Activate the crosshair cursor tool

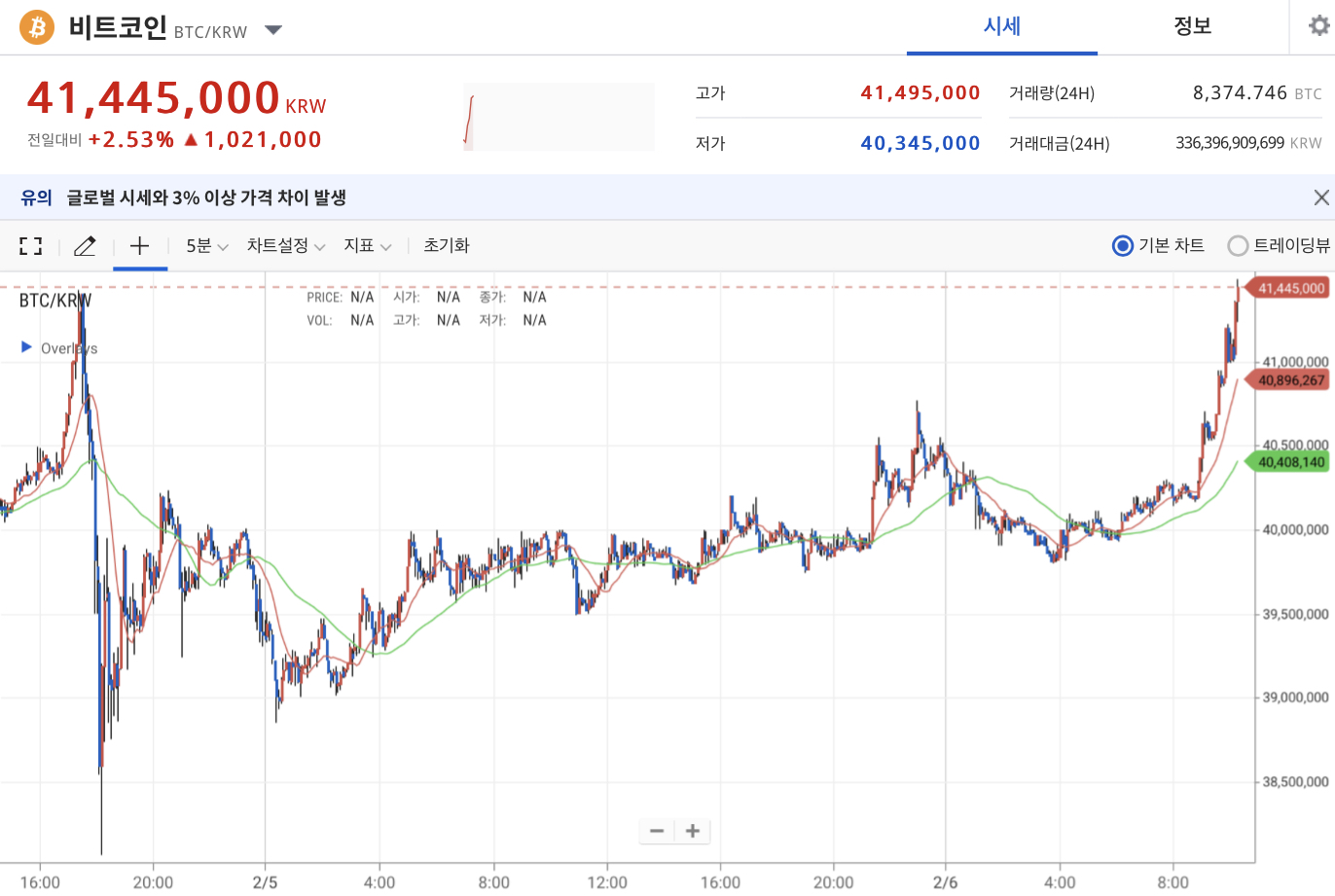click(x=140, y=245)
